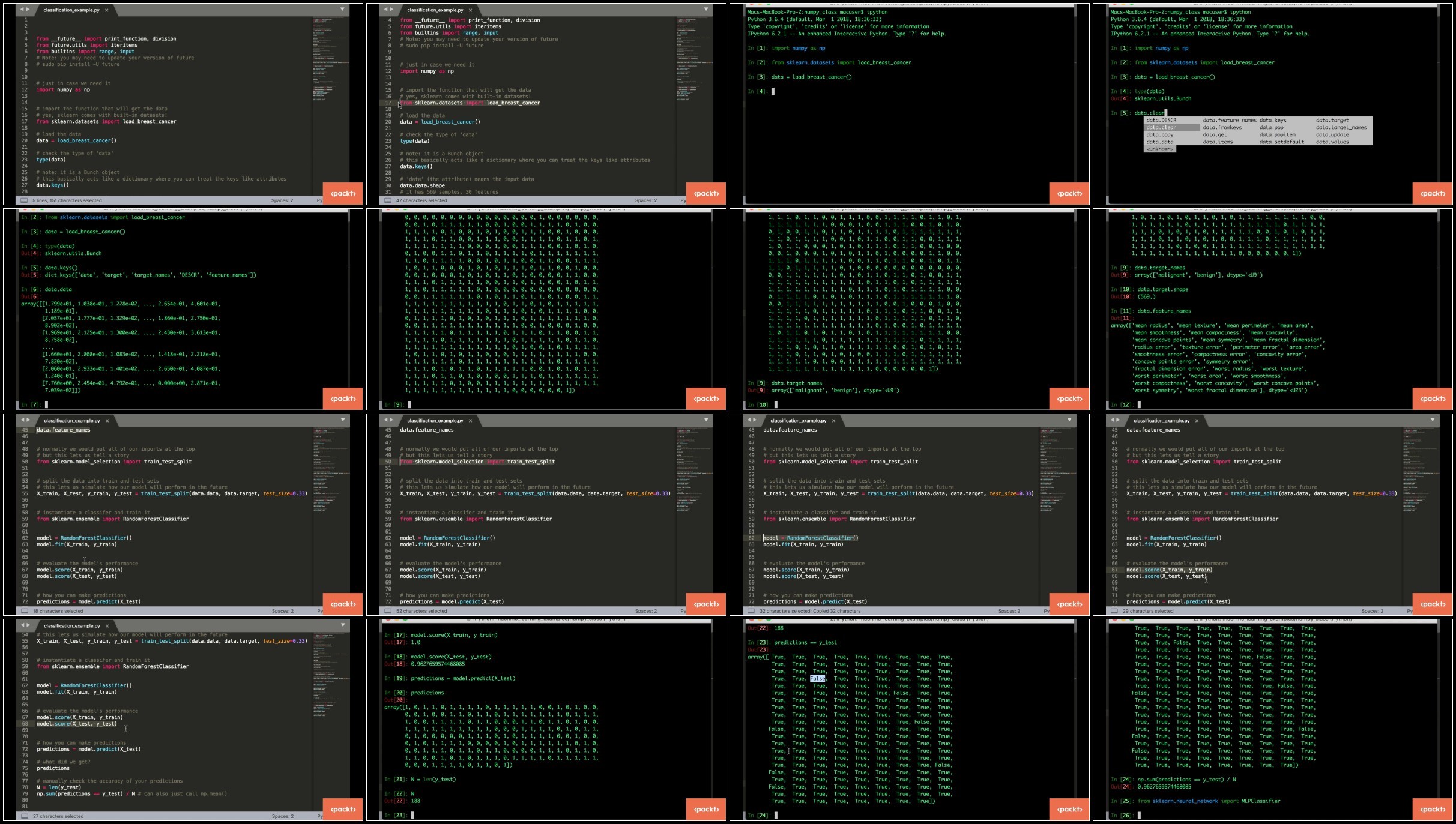1456x824 pixels.
Task: Click "<unknown>" label under the completion popup
Action: tap(1159, 149)
